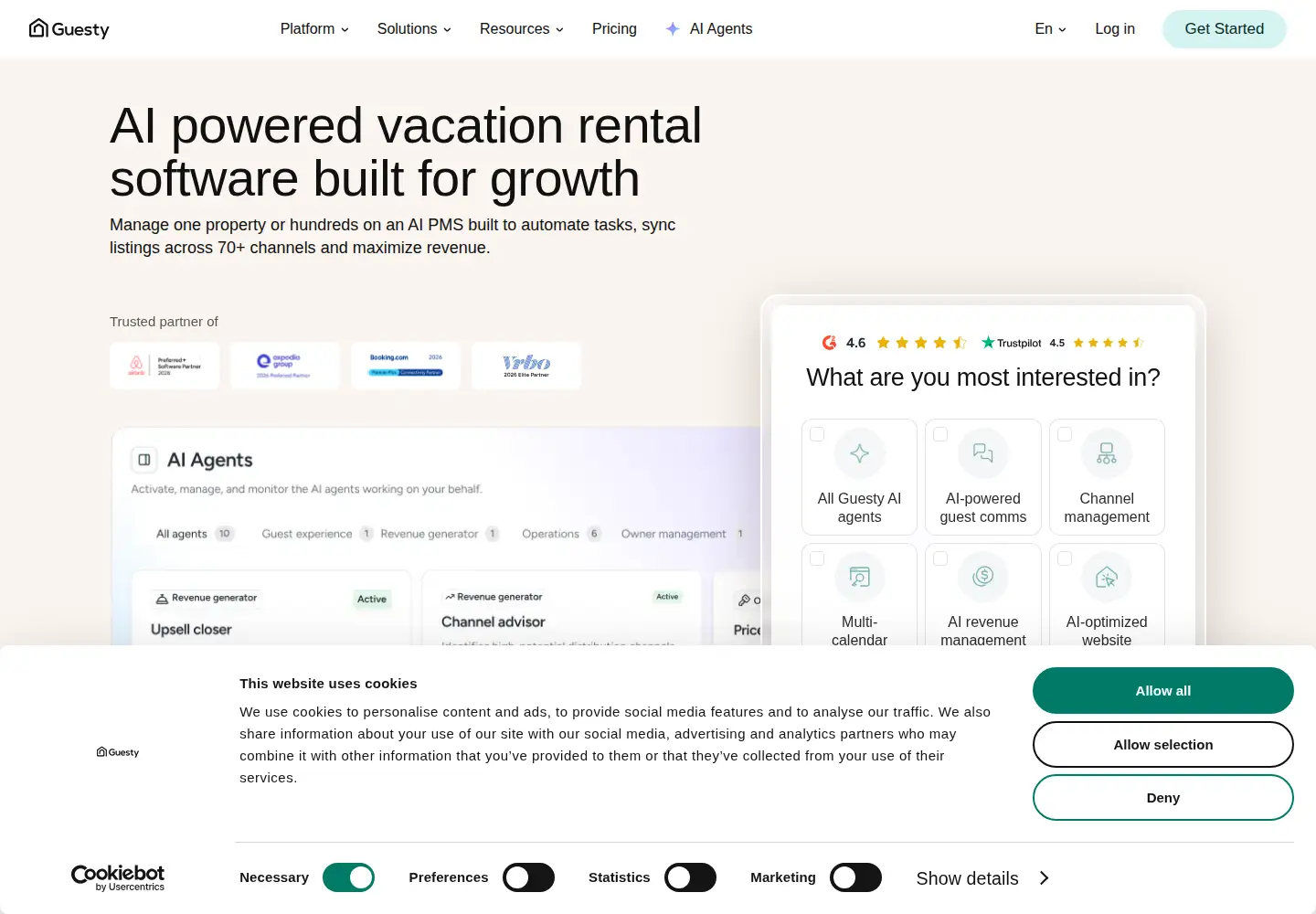
Task: Expand the Platform menu
Action: pos(314,29)
